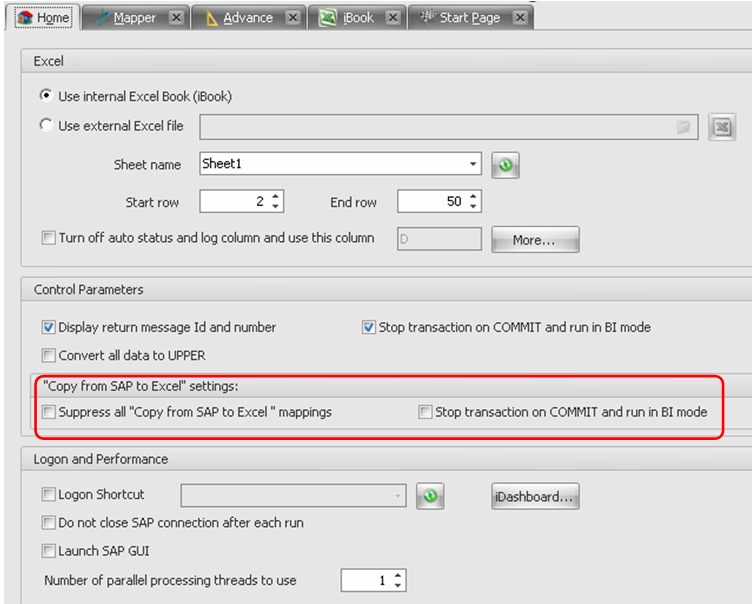Image resolution: width=752 pixels, height=604 pixels.
Task: Enable Convert all data to UPPER
Action: pyautogui.click(x=48, y=354)
